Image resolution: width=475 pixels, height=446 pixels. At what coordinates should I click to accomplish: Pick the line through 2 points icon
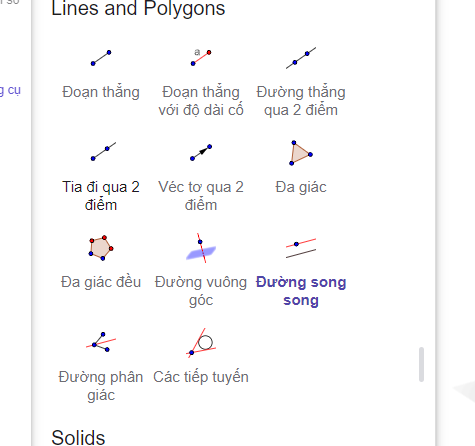[x=301, y=58]
